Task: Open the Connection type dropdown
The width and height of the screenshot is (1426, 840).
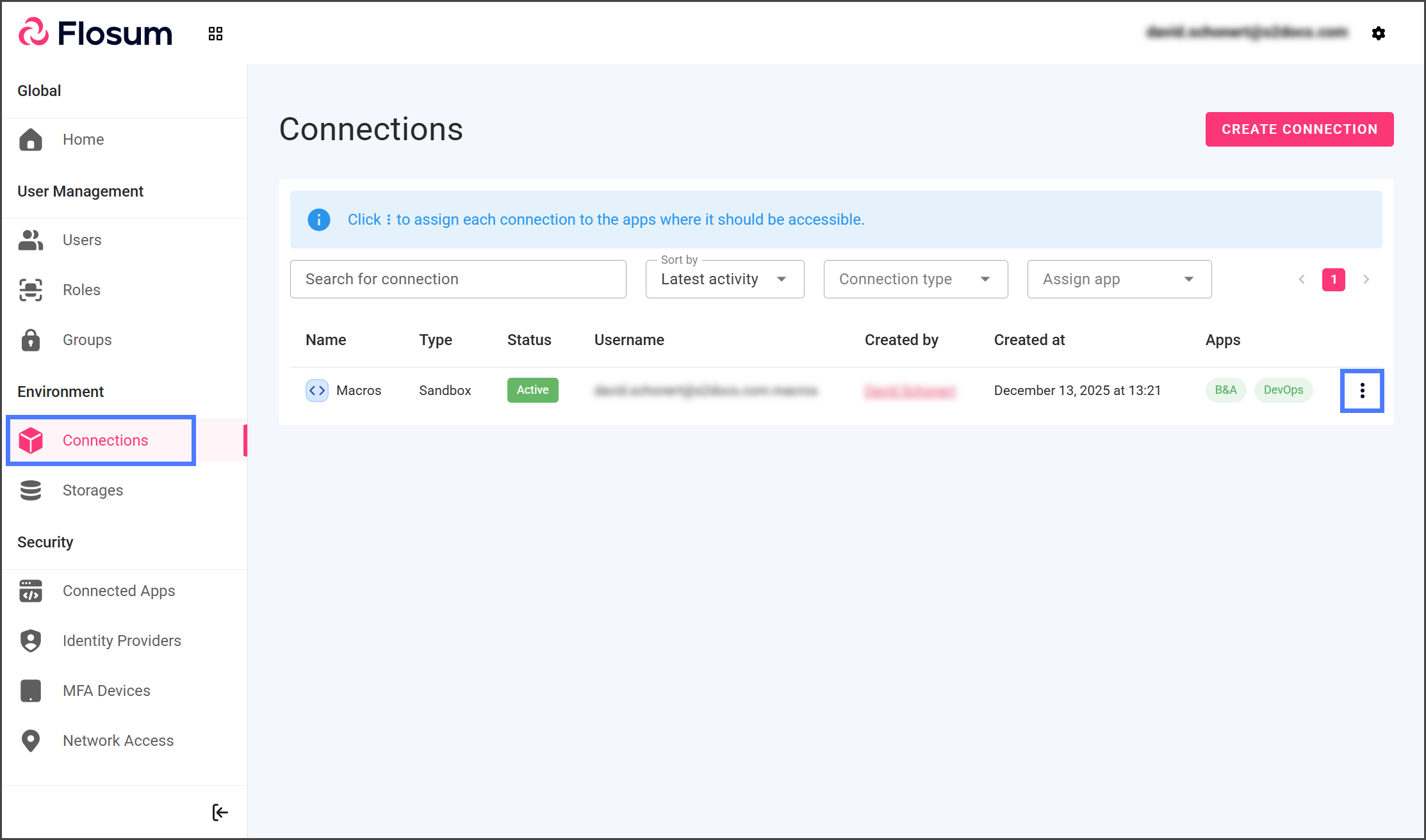Action: [x=915, y=279]
